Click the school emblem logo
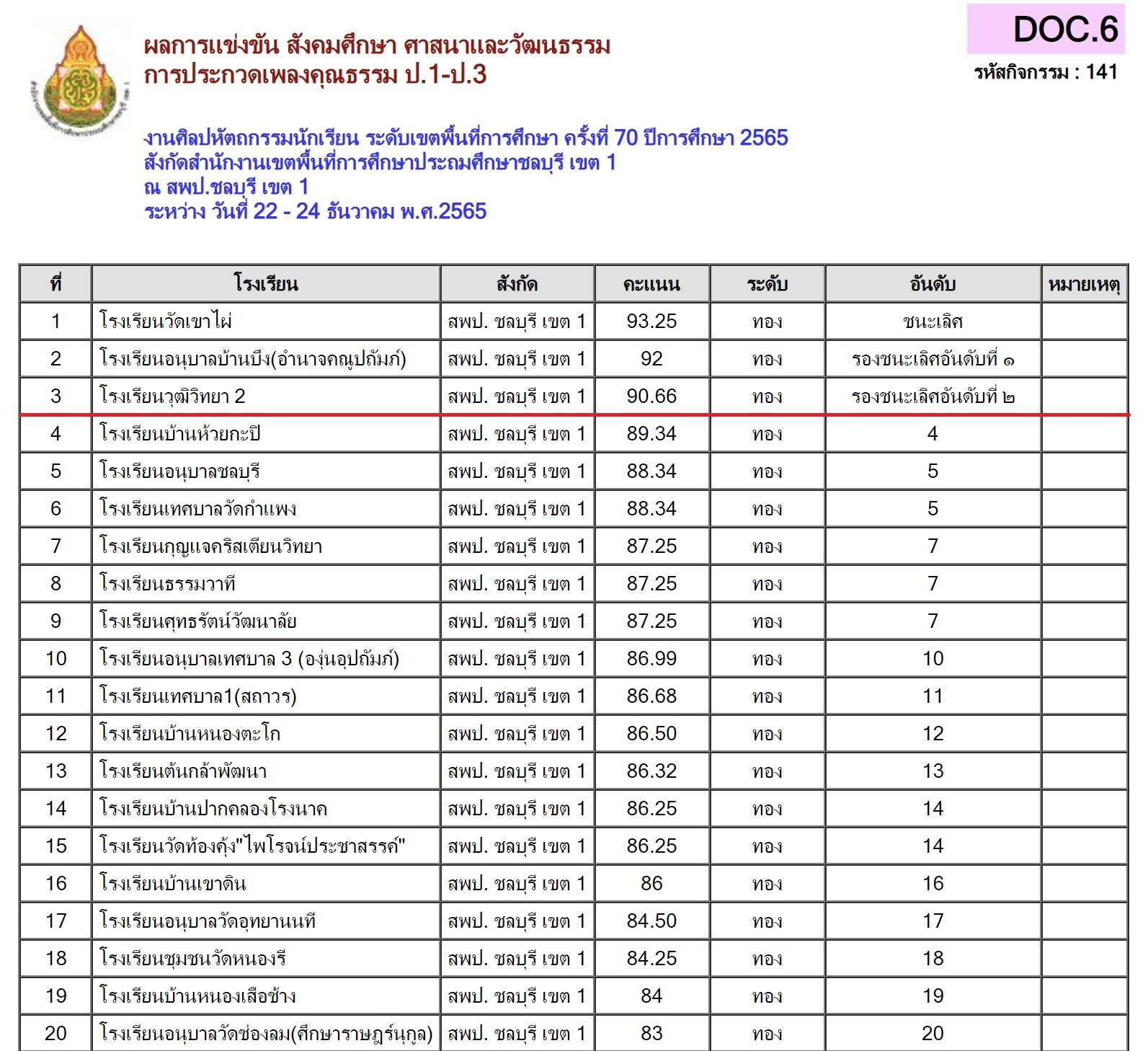The image size is (1148, 1051). click(81, 81)
